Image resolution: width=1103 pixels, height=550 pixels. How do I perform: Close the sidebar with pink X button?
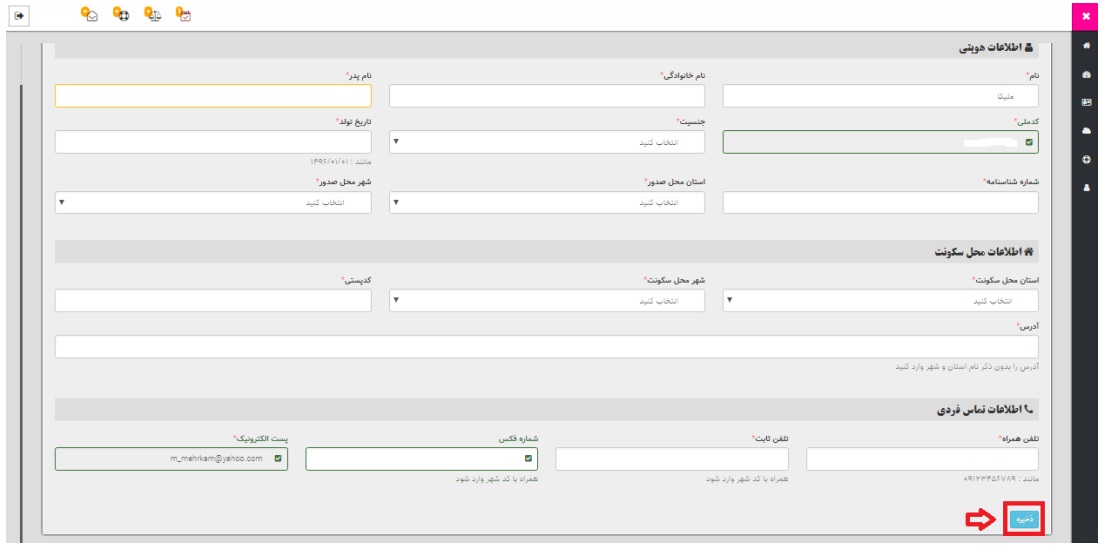coord(1086,16)
